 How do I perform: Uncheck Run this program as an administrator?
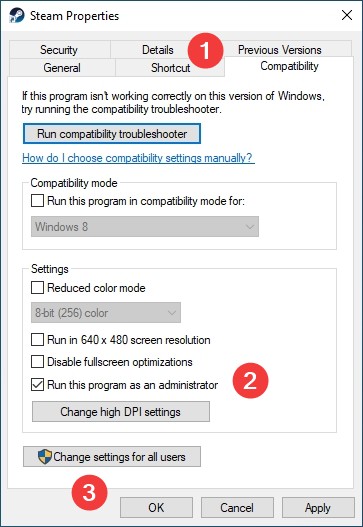point(37,384)
